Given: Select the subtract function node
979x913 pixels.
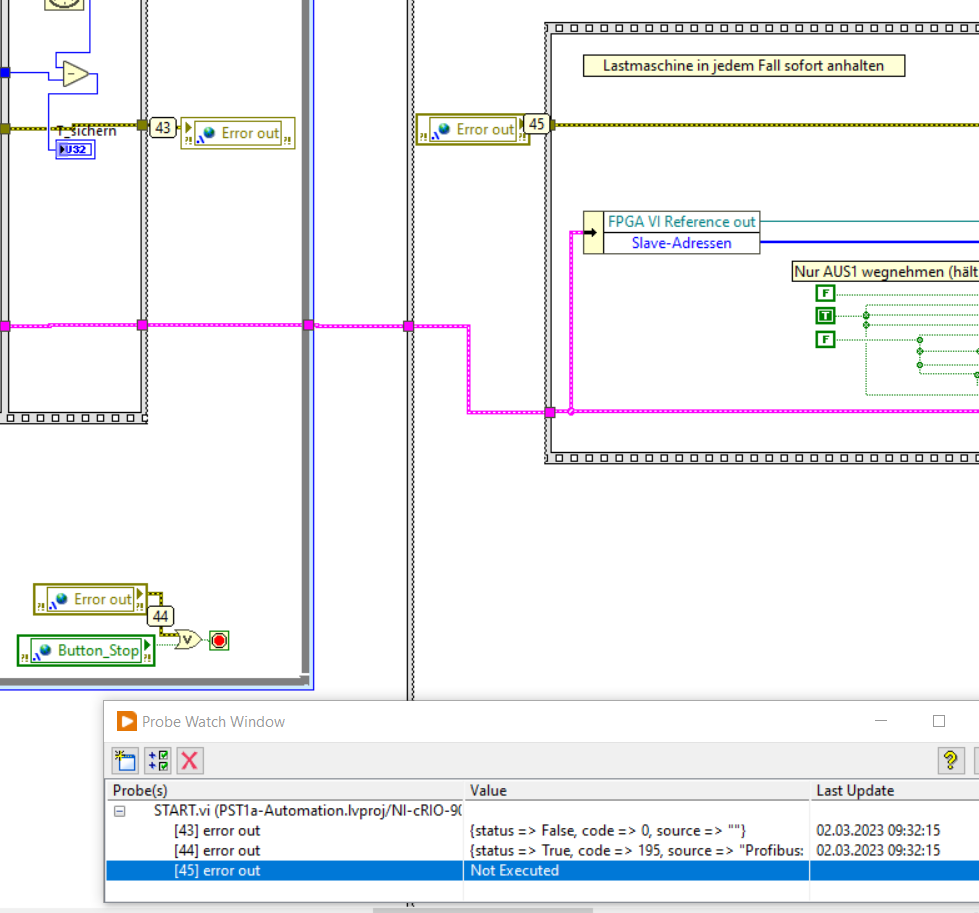Looking at the screenshot, I should pos(75,74).
